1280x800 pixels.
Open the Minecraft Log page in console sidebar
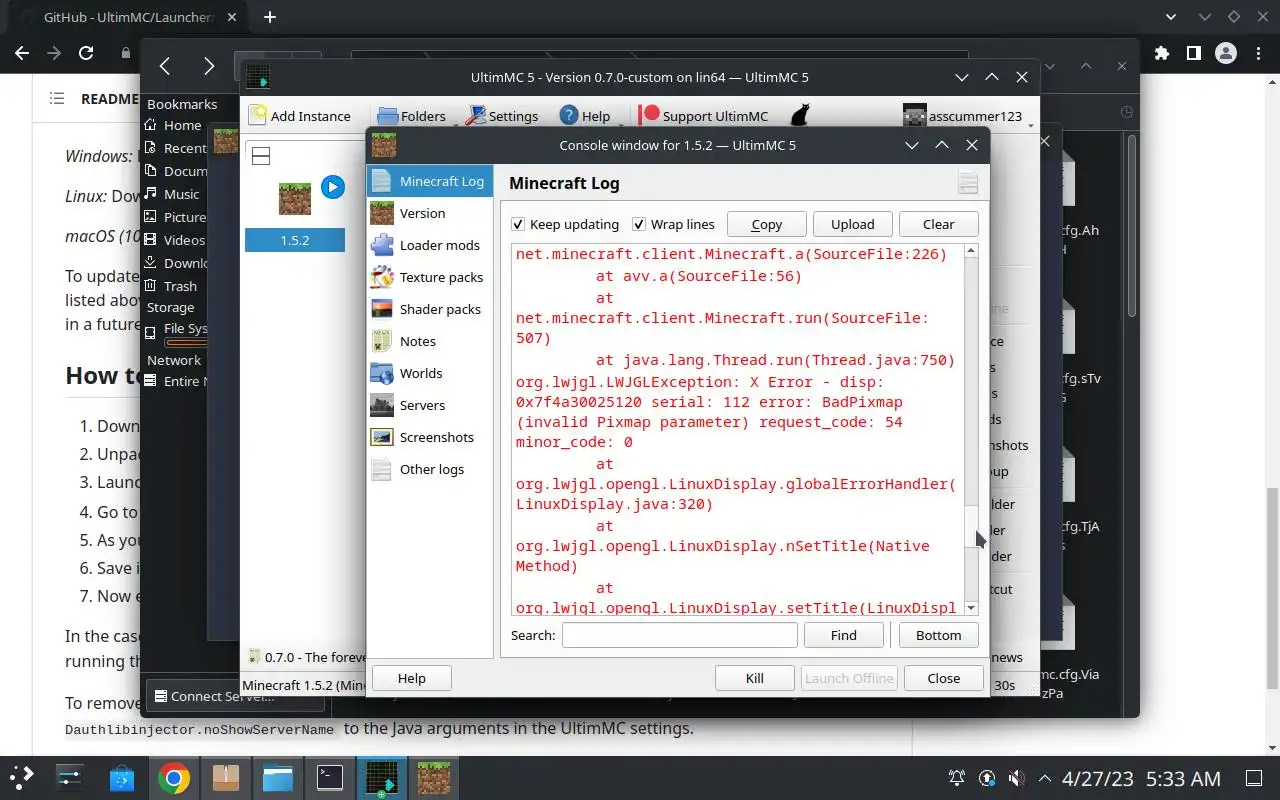coord(430,181)
